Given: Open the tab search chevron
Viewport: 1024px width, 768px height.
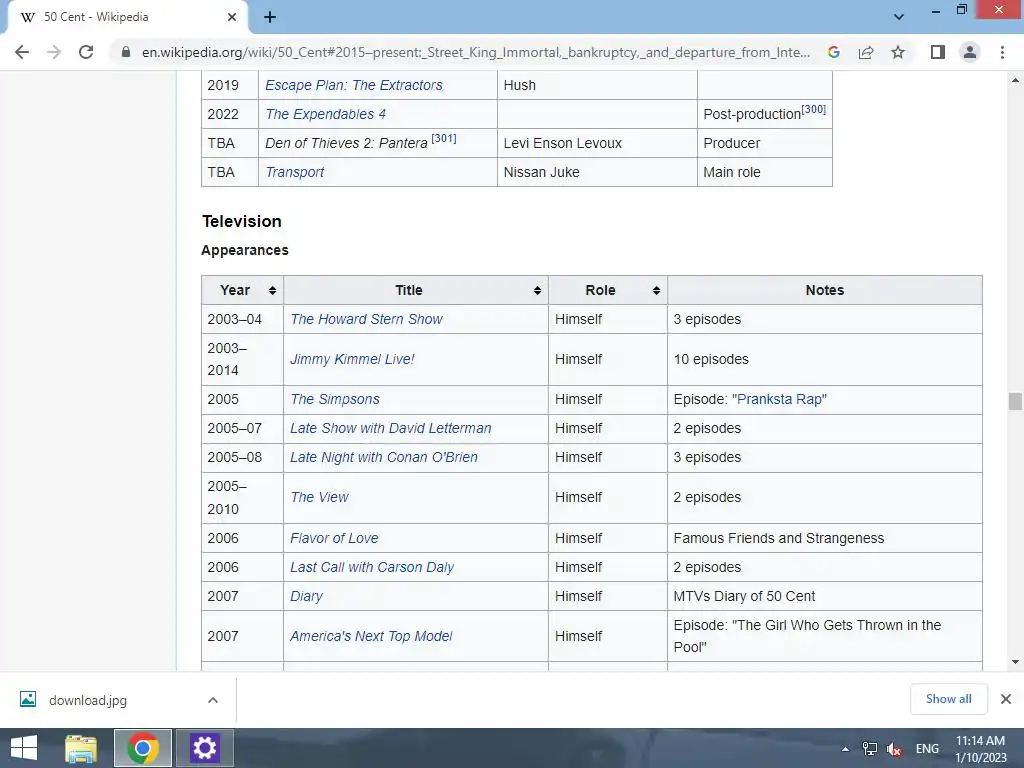Looking at the screenshot, I should click(x=899, y=17).
